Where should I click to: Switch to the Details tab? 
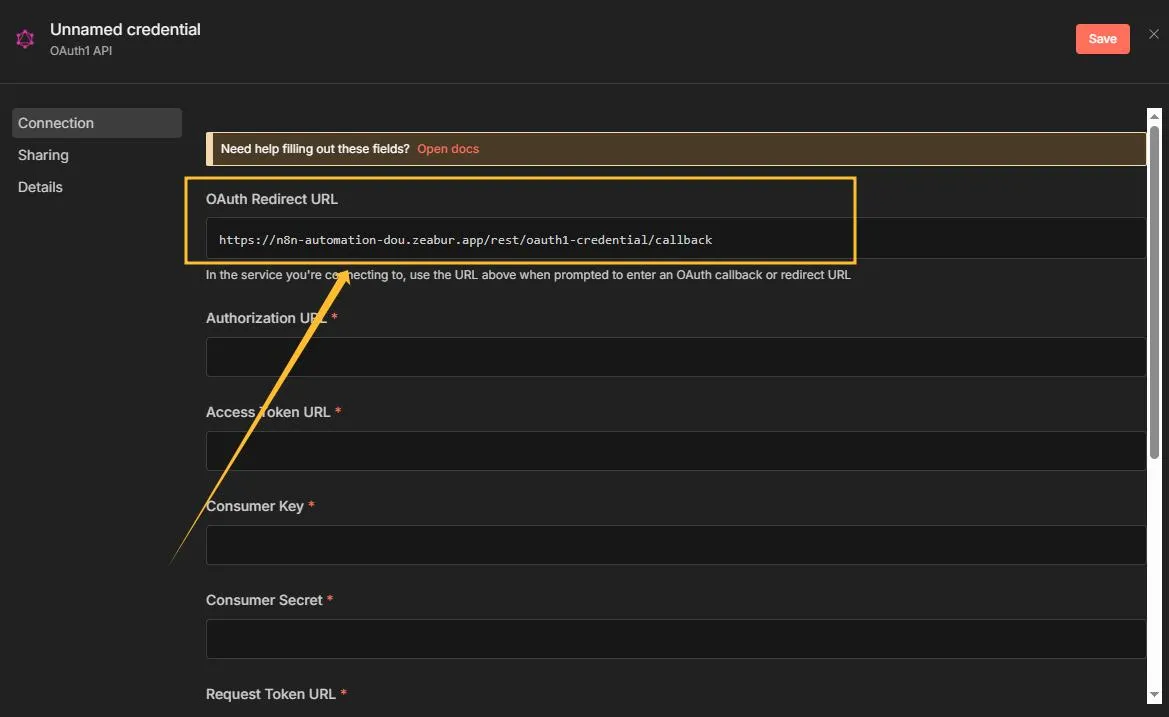click(x=40, y=186)
